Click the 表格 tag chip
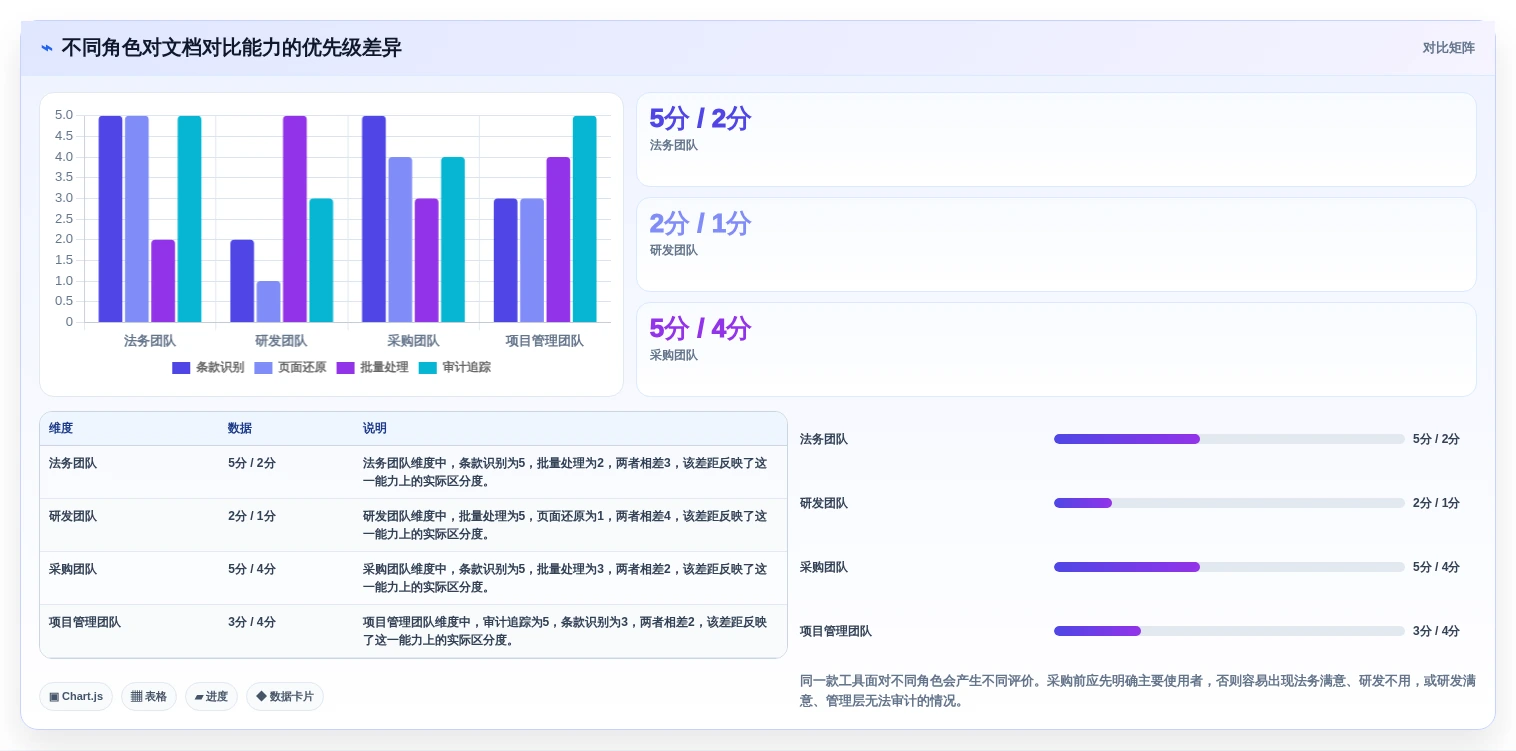Screen dimensions: 1516x751 [149, 696]
